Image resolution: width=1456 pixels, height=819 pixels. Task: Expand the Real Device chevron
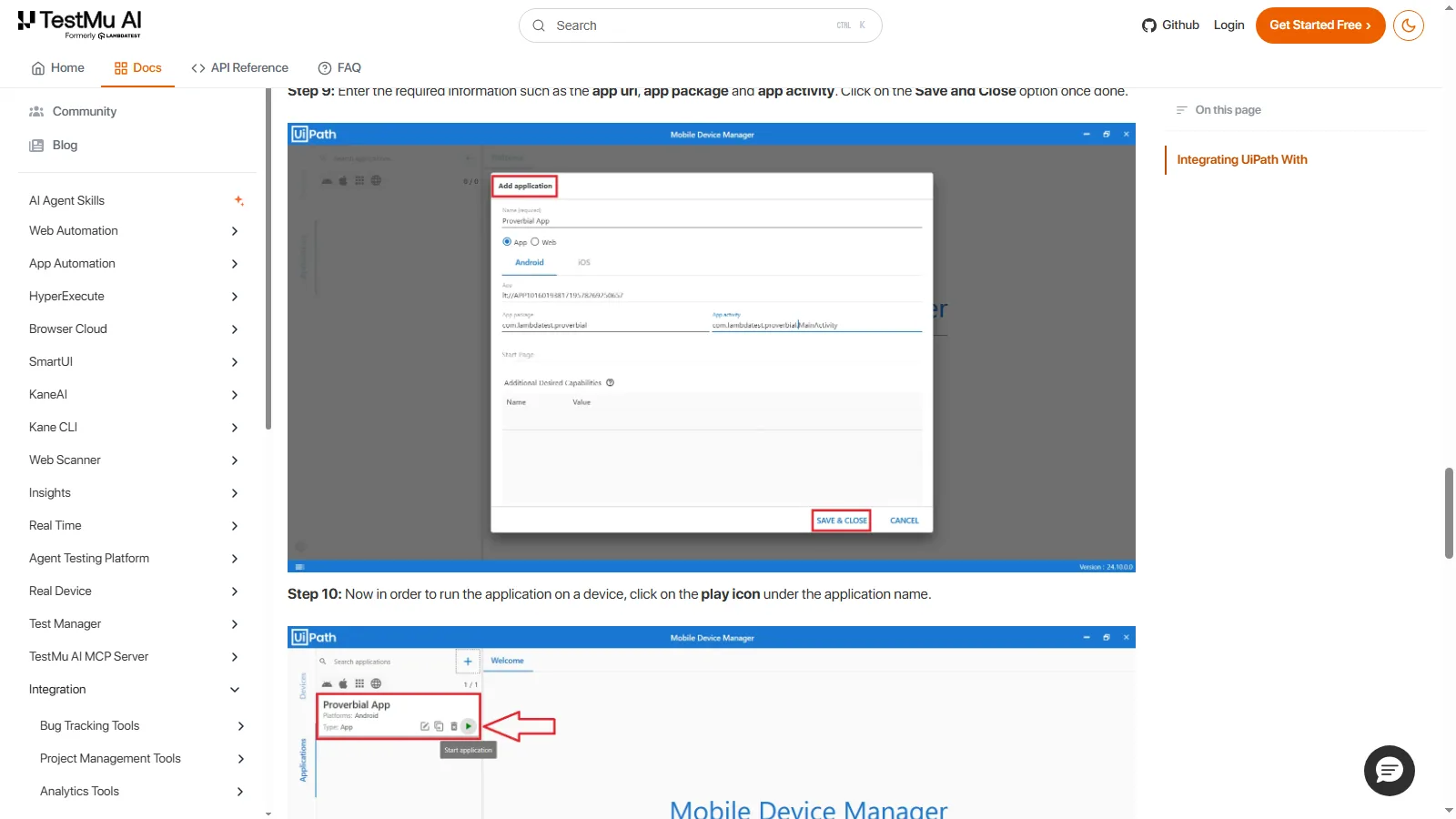(235, 591)
